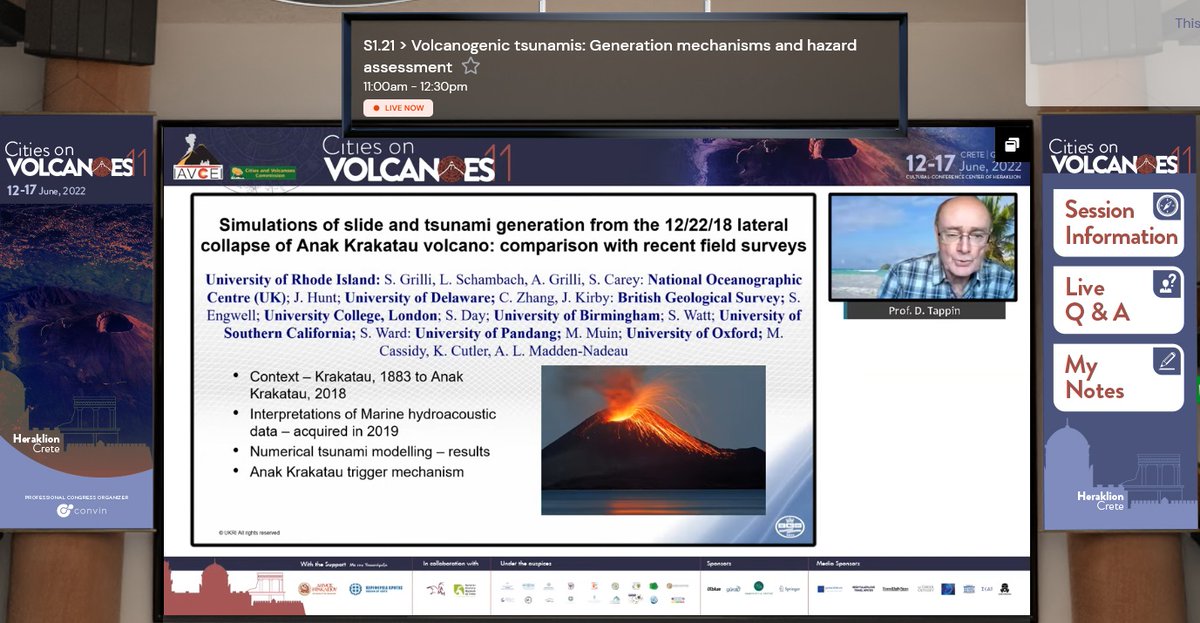Open the Session Information panel

click(x=1118, y=223)
